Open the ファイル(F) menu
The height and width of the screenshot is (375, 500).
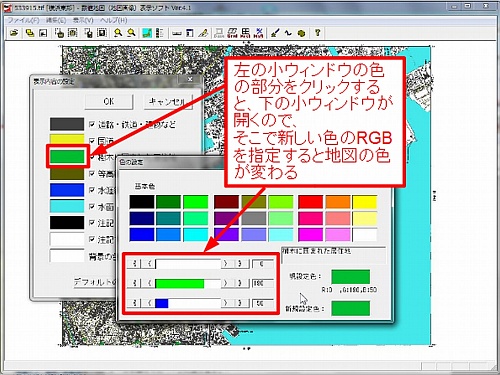(x=23, y=20)
